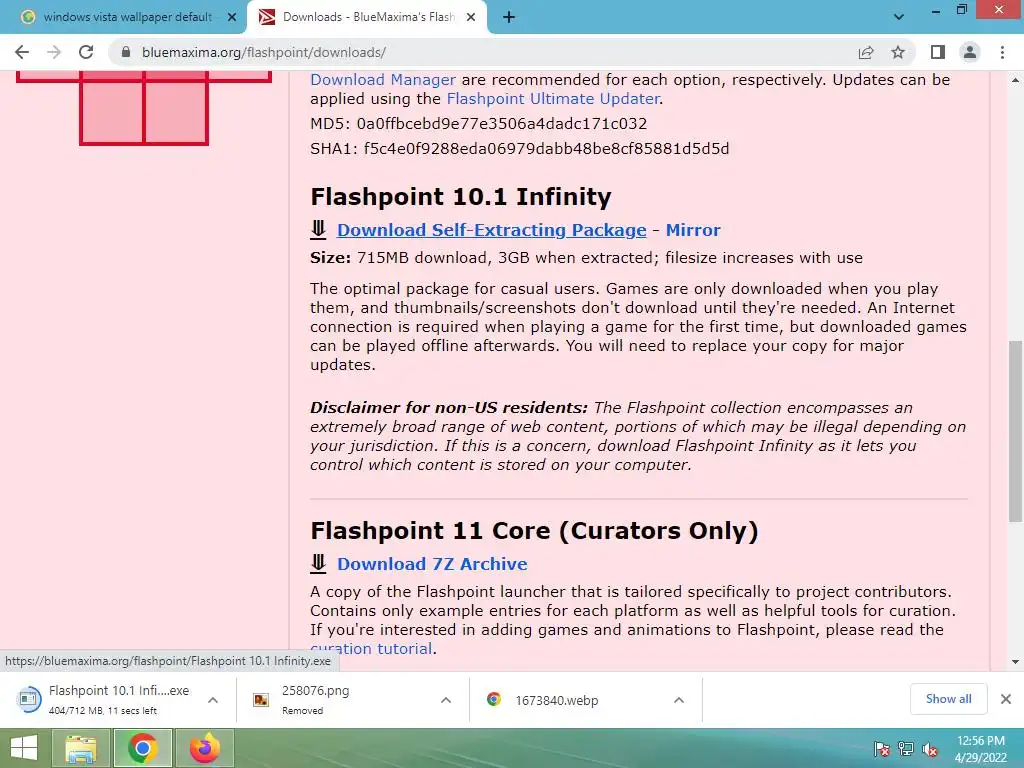The height and width of the screenshot is (768, 1024).
Task: Click download icon beside 7Z Archive
Action: (x=318, y=564)
